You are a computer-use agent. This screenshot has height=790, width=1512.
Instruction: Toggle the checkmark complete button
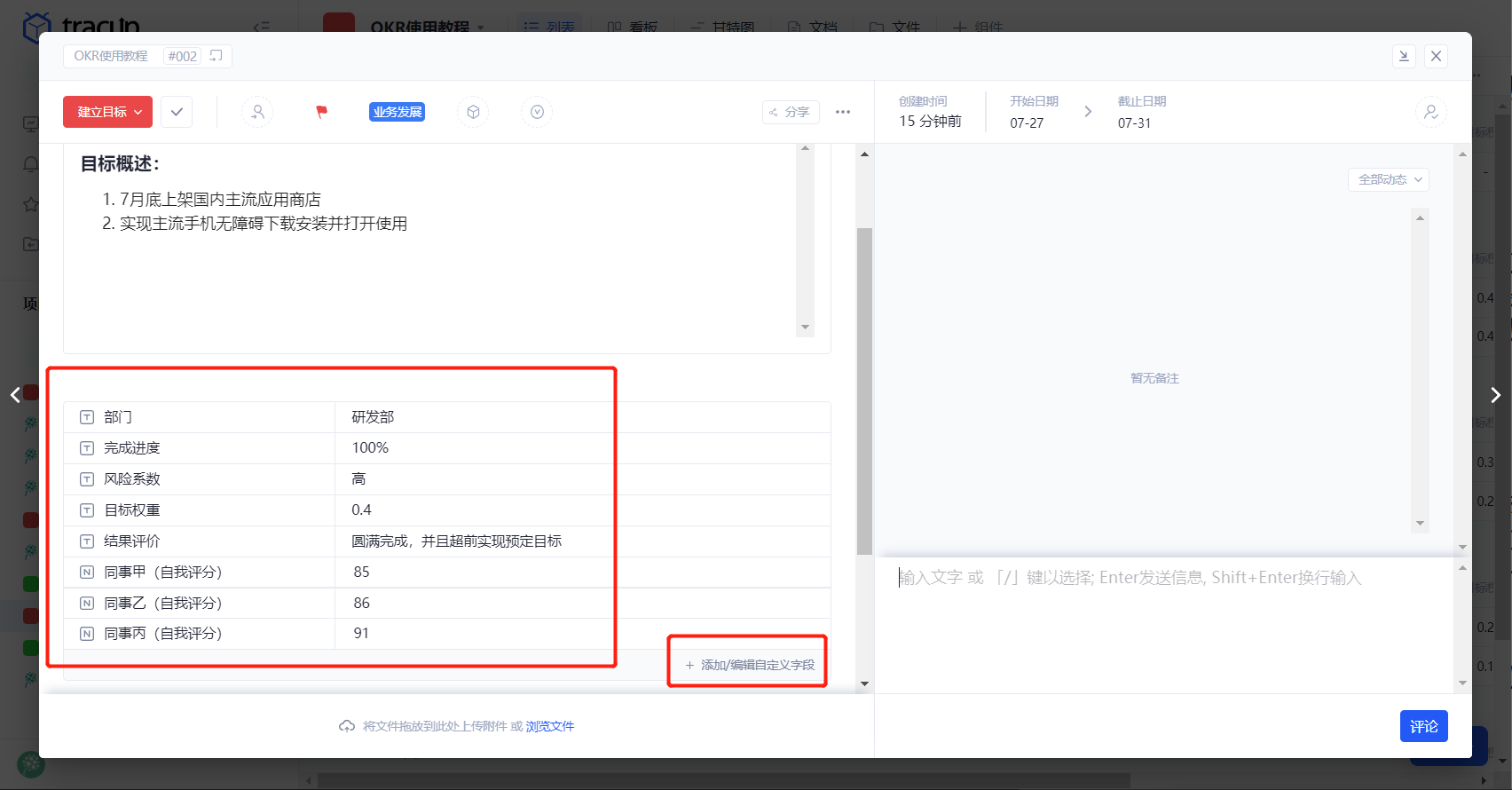click(x=177, y=112)
